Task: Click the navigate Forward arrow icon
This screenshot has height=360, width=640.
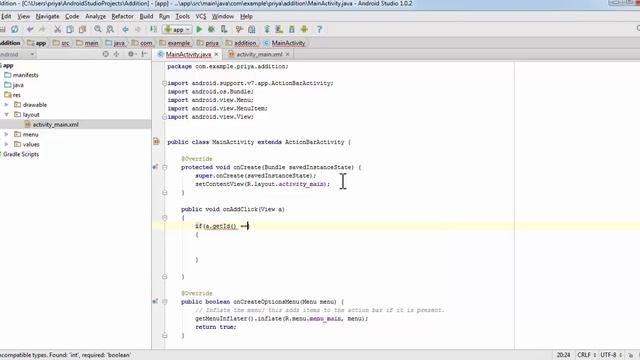Action: (138, 29)
